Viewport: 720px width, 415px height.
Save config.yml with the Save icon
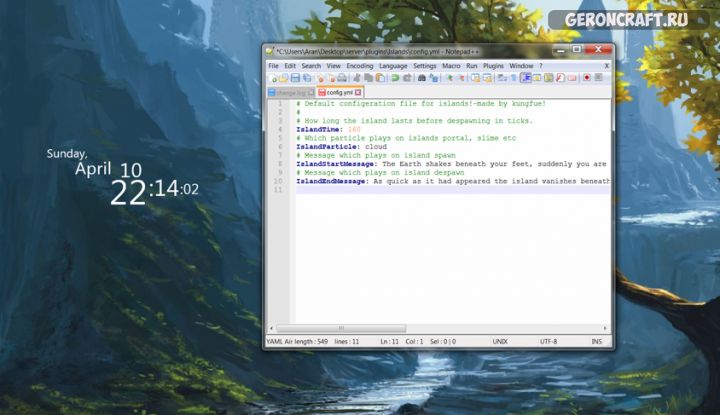tap(295, 78)
